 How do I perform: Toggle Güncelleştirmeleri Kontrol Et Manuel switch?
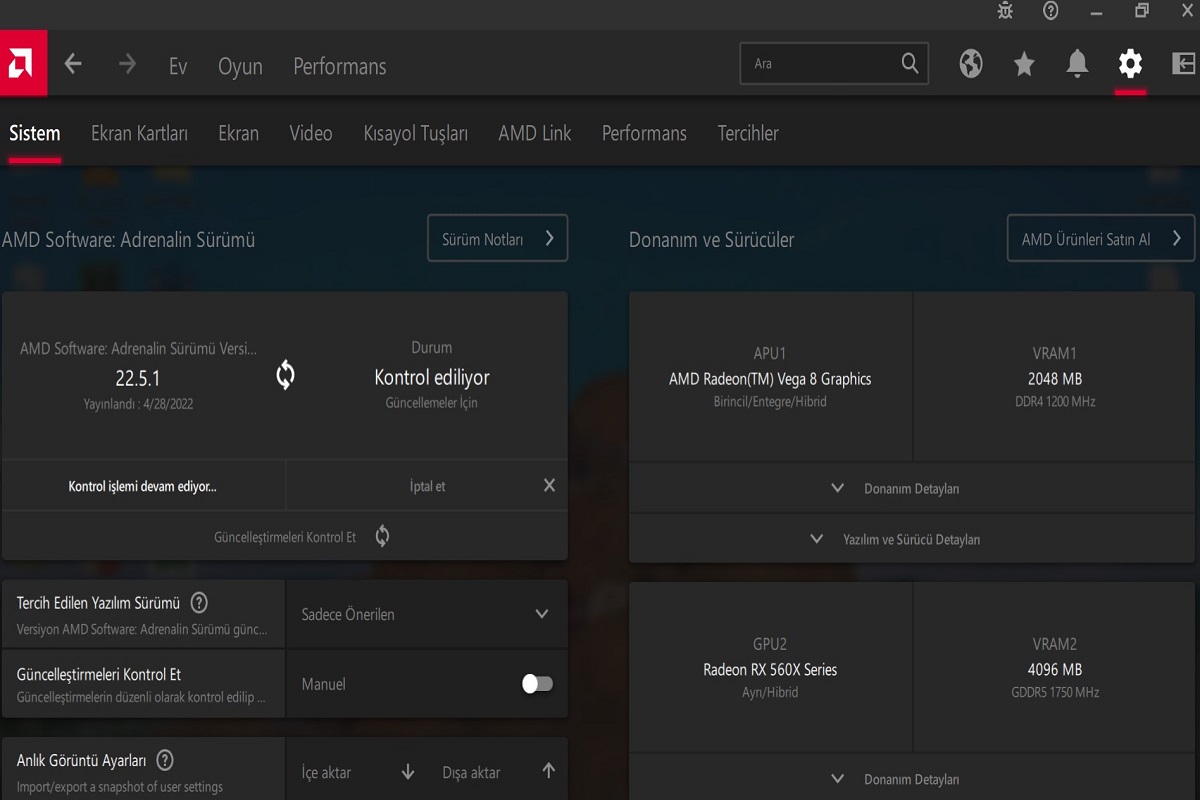[537, 684]
